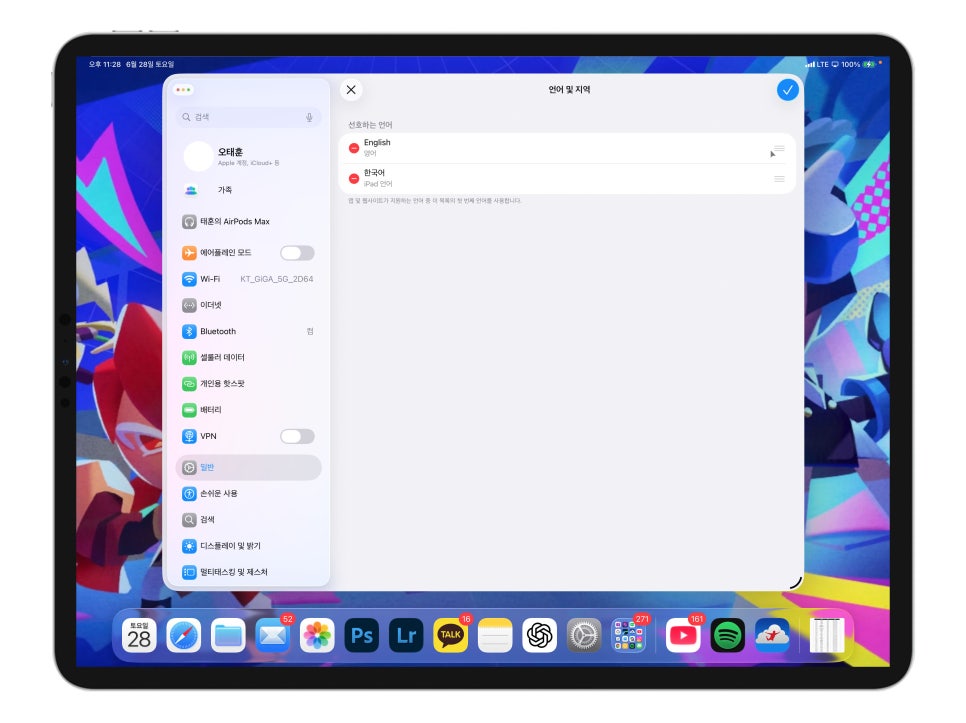Click the airplane mode orange icon
The height and width of the screenshot is (723, 966).
(x=189, y=253)
